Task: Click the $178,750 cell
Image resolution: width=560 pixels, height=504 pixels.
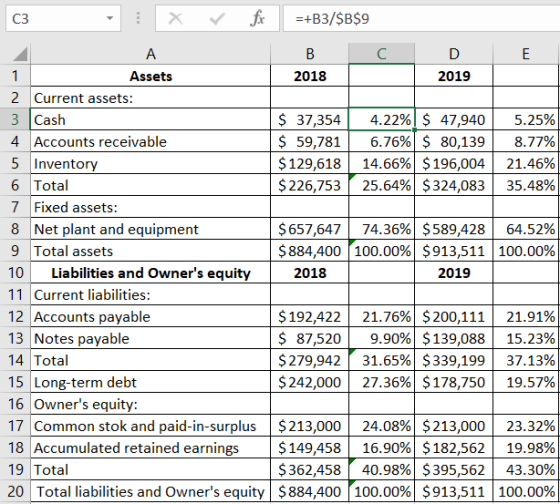Action: 454,382
